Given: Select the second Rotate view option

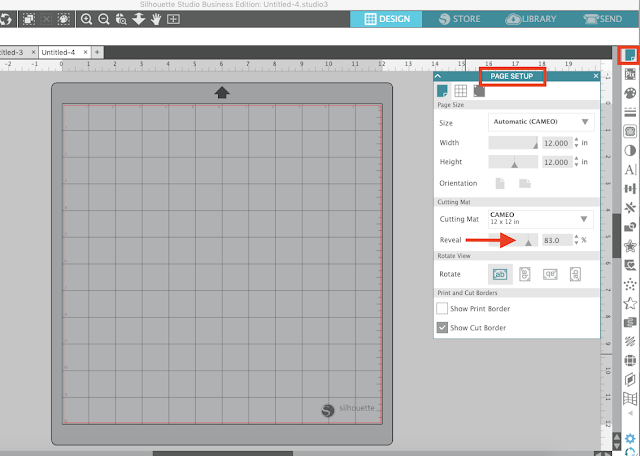Looking at the screenshot, I should [525, 274].
